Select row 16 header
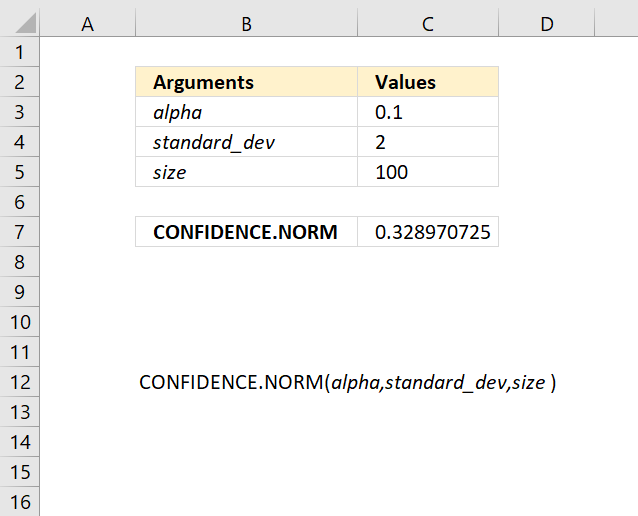The width and height of the screenshot is (638, 516). coord(20,502)
